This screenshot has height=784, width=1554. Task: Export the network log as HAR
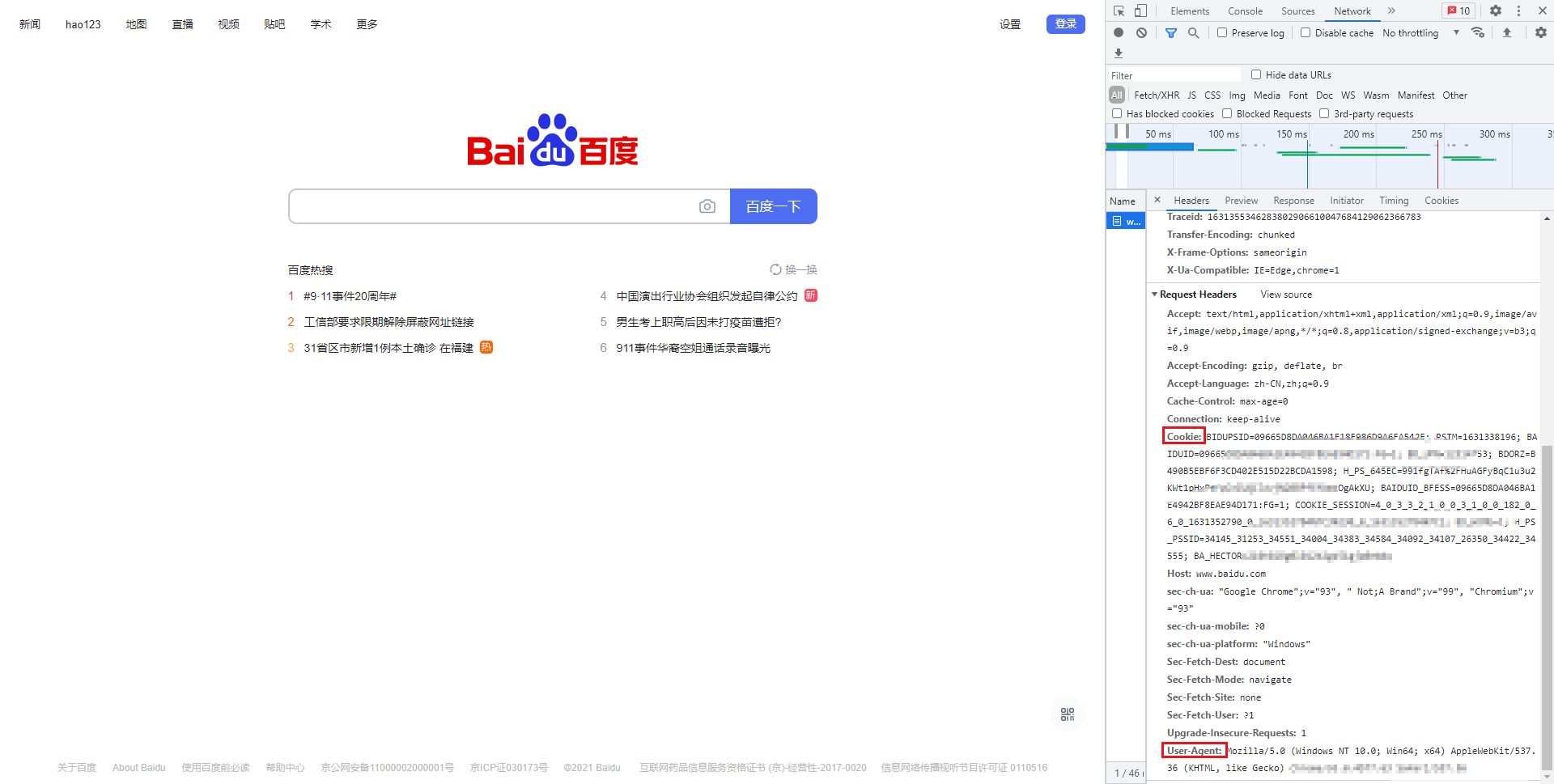[1119, 53]
